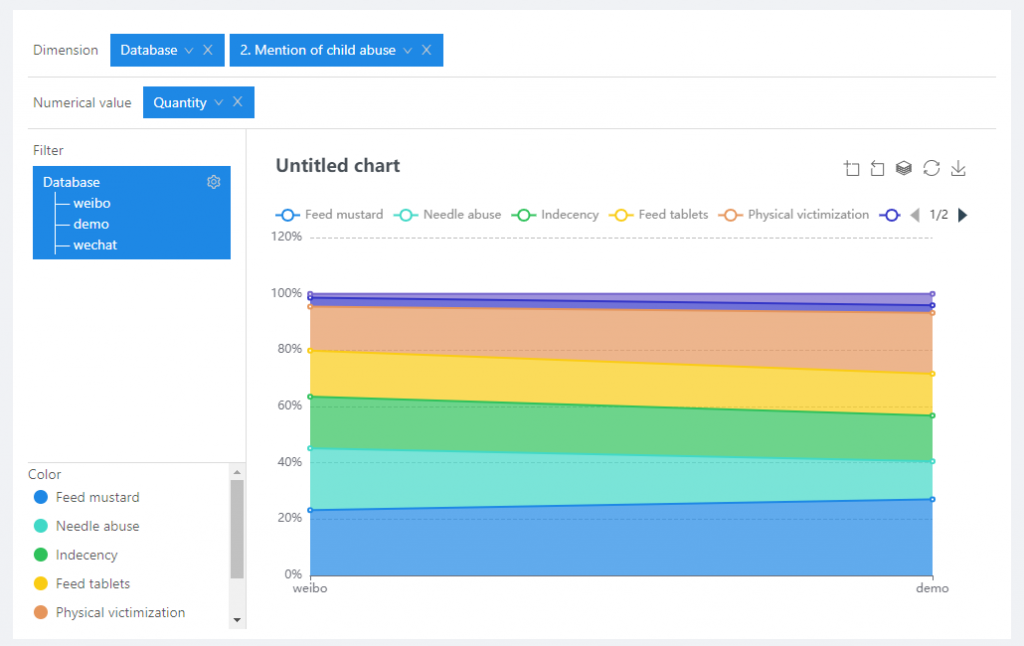This screenshot has height=646, width=1024.
Task: Click the area zoom icon in chart toolbar
Action: pyautogui.click(x=852, y=168)
